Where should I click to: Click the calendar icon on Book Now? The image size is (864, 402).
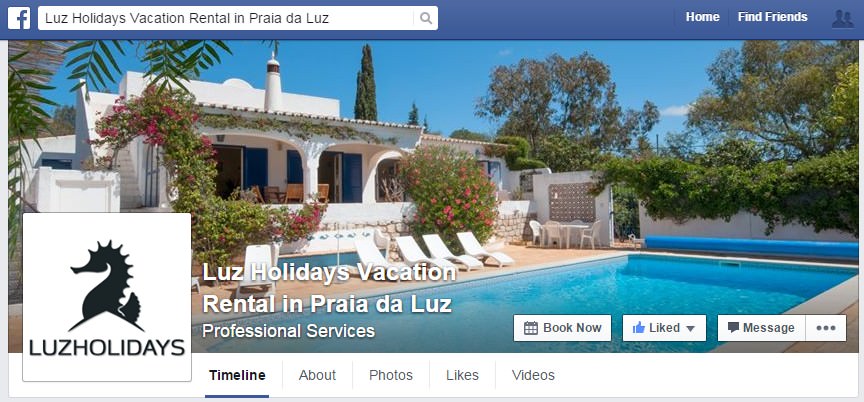[531, 328]
